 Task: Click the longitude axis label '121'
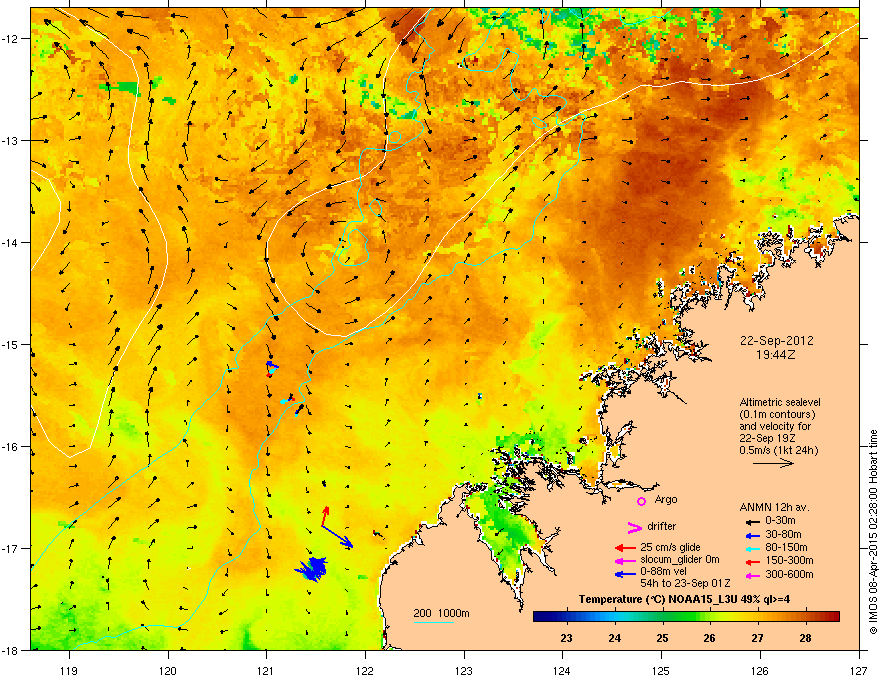point(267,670)
